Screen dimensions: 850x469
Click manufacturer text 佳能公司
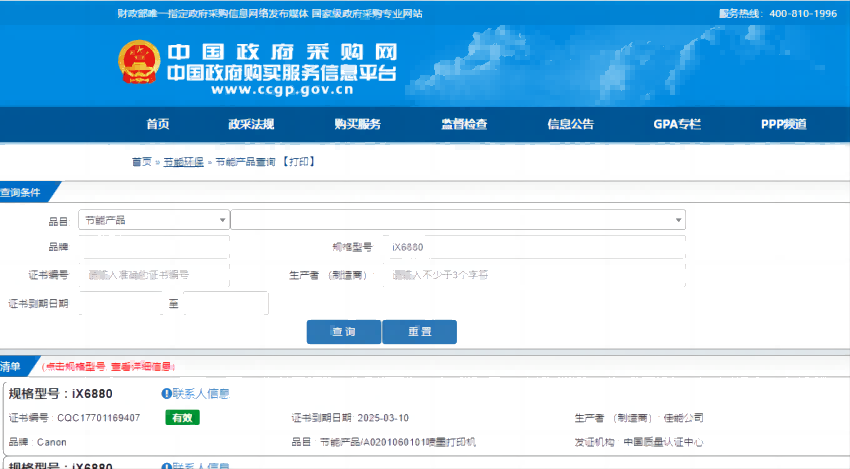point(684,418)
